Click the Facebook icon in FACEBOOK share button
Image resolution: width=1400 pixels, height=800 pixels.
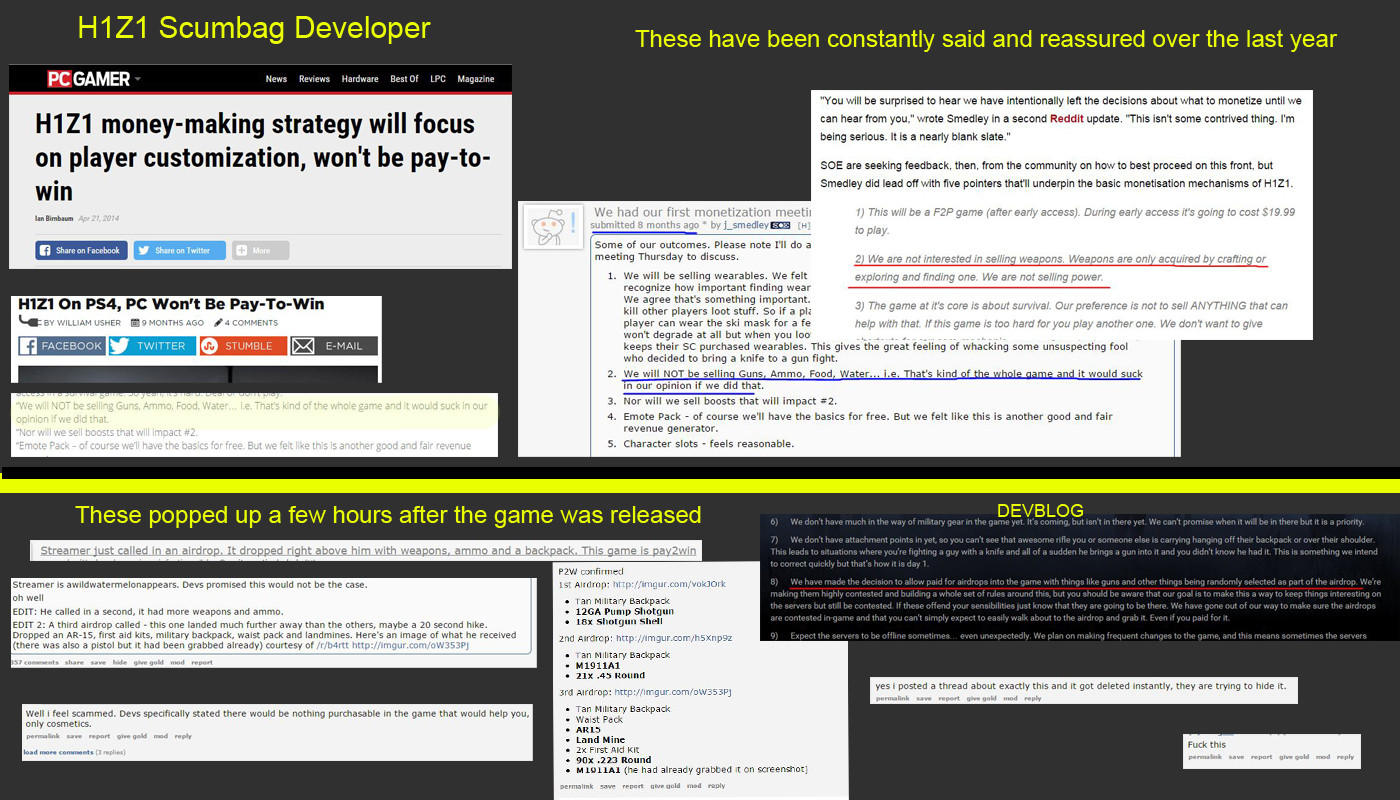coord(29,346)
